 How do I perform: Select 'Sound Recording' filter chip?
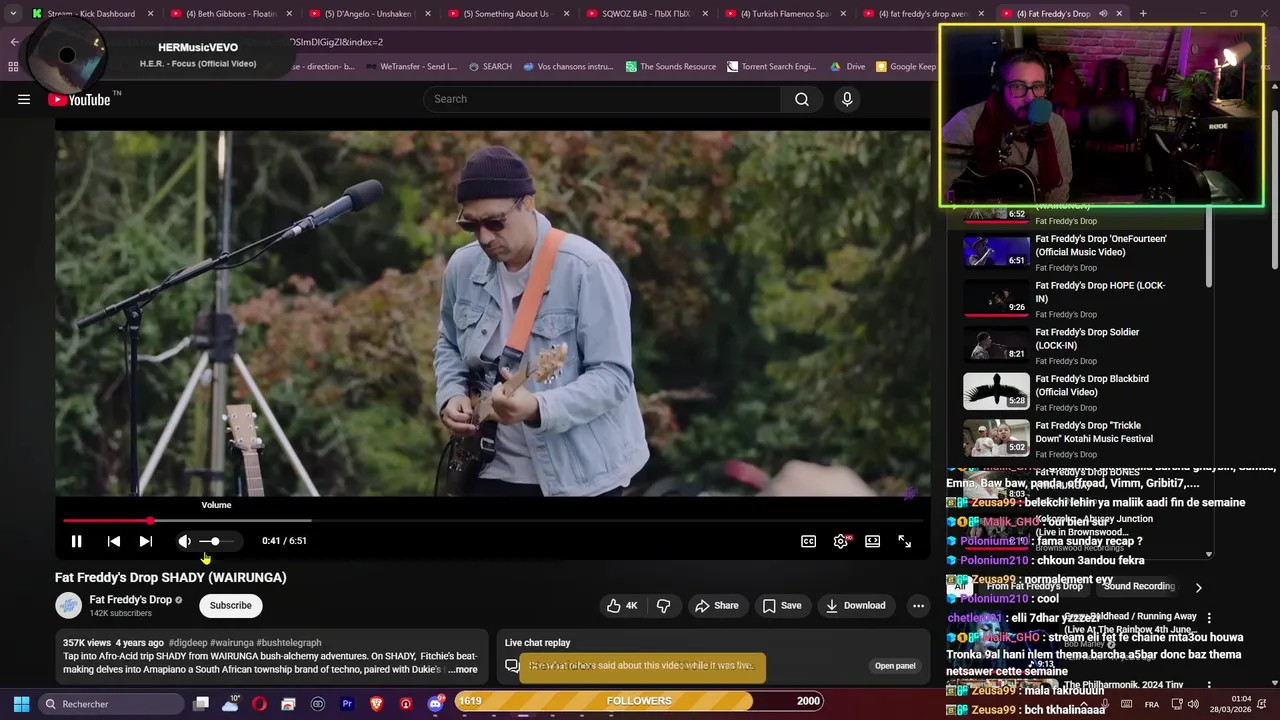point(1139,587)
